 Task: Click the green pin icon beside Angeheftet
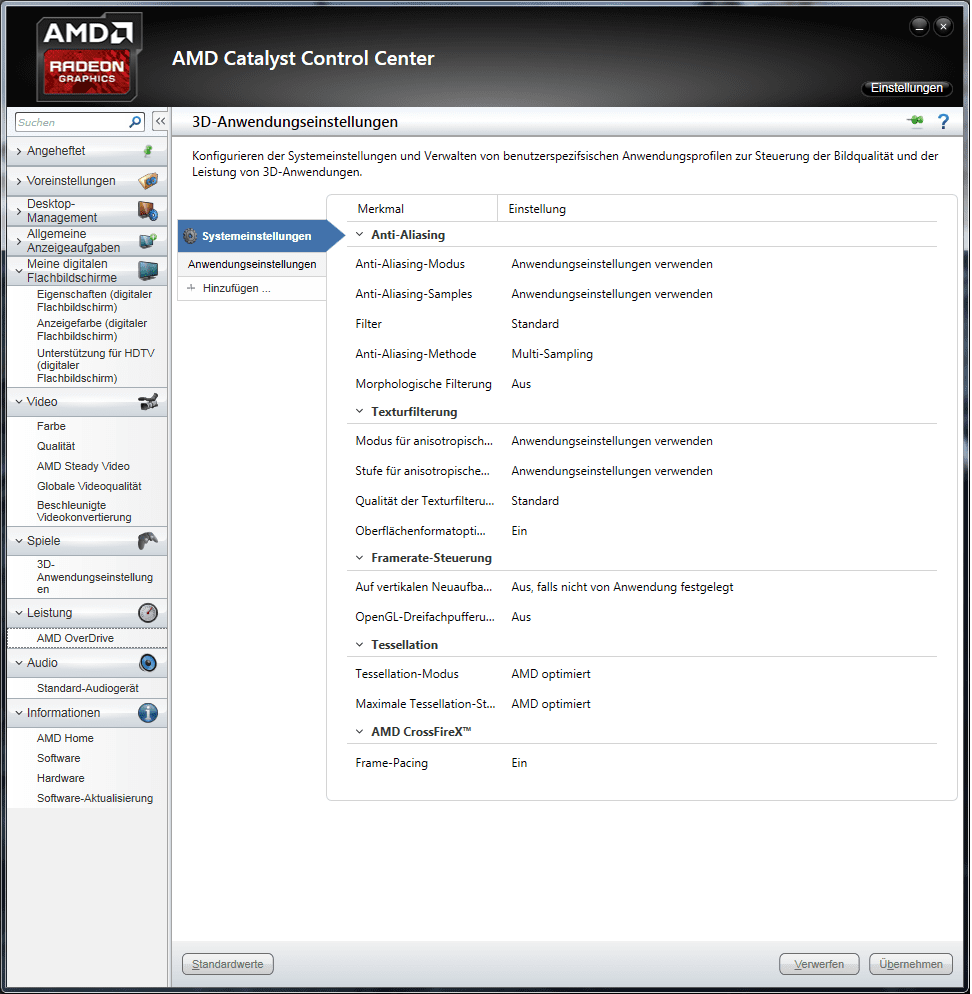pyautogui.click(x=148, y=151)
